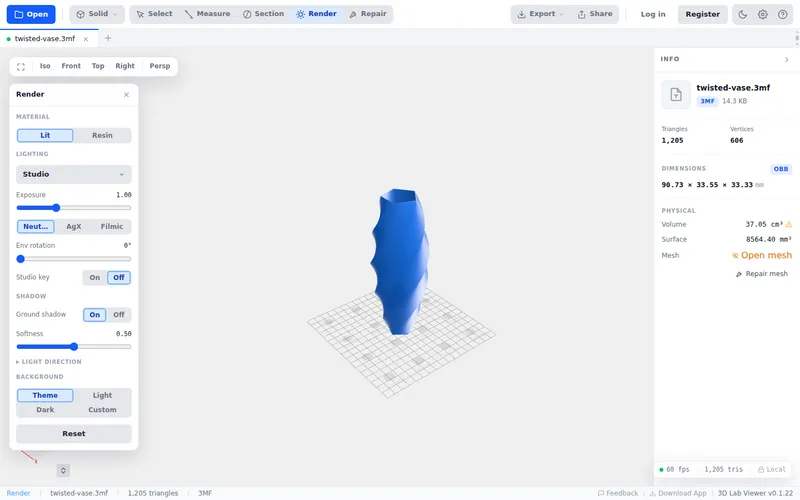Open settings via the gear icon
The height and width of the screenshot is (500, 800).
pos(763,14)
